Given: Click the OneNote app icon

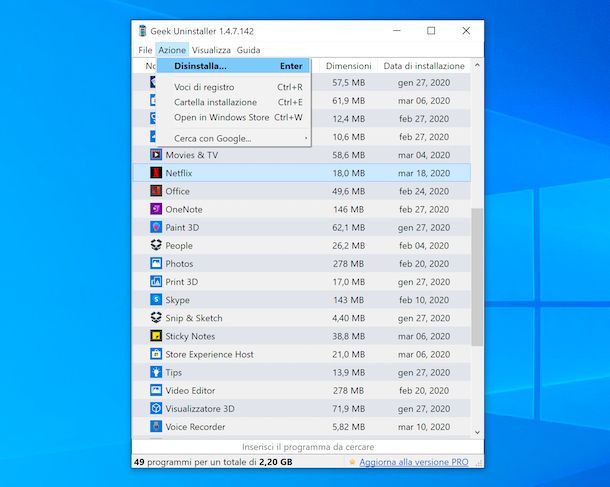Looking at the screenshot, I should [x=156, y=209].
